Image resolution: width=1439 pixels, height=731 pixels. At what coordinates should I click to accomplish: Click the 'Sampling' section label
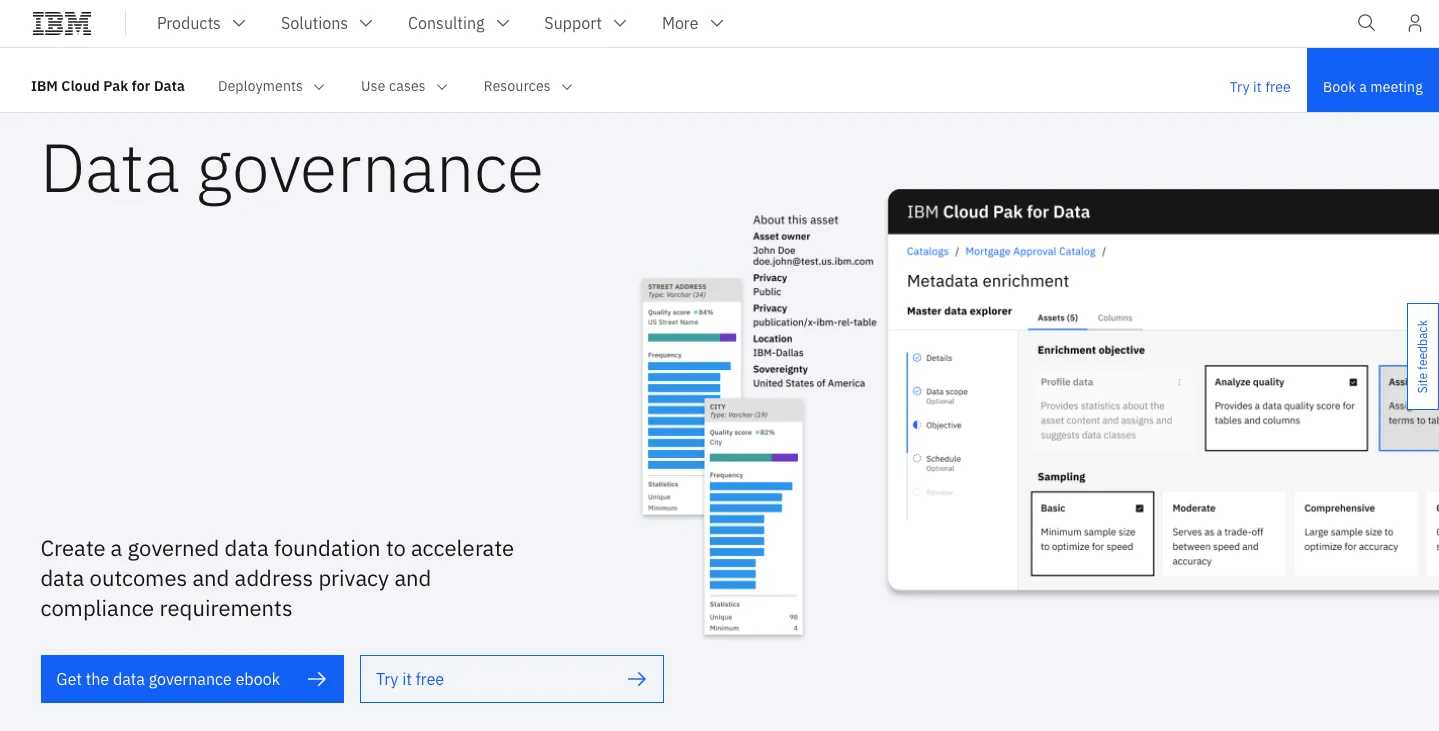click(x=1061, y=477)
